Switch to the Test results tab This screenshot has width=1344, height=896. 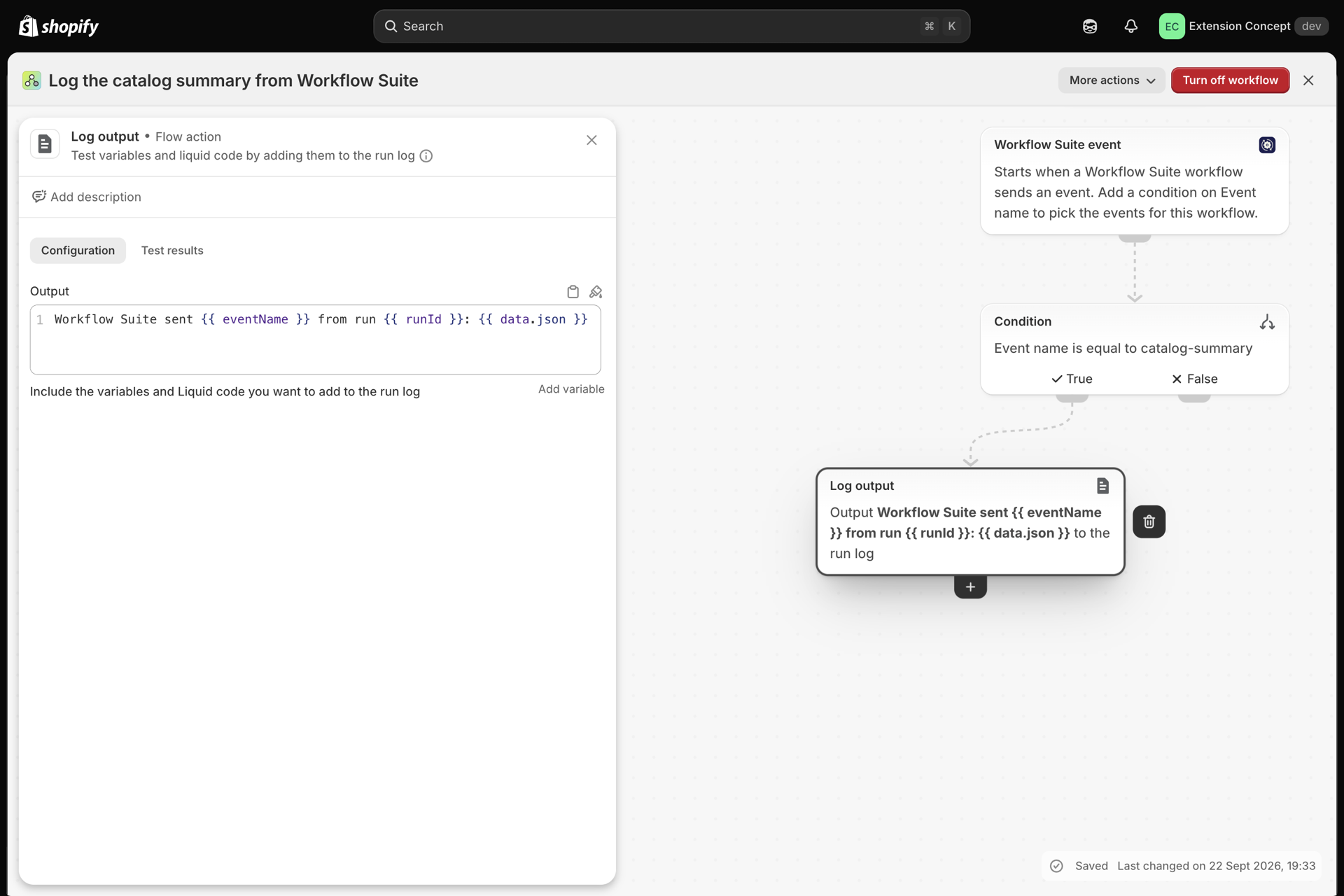[172, 251]
